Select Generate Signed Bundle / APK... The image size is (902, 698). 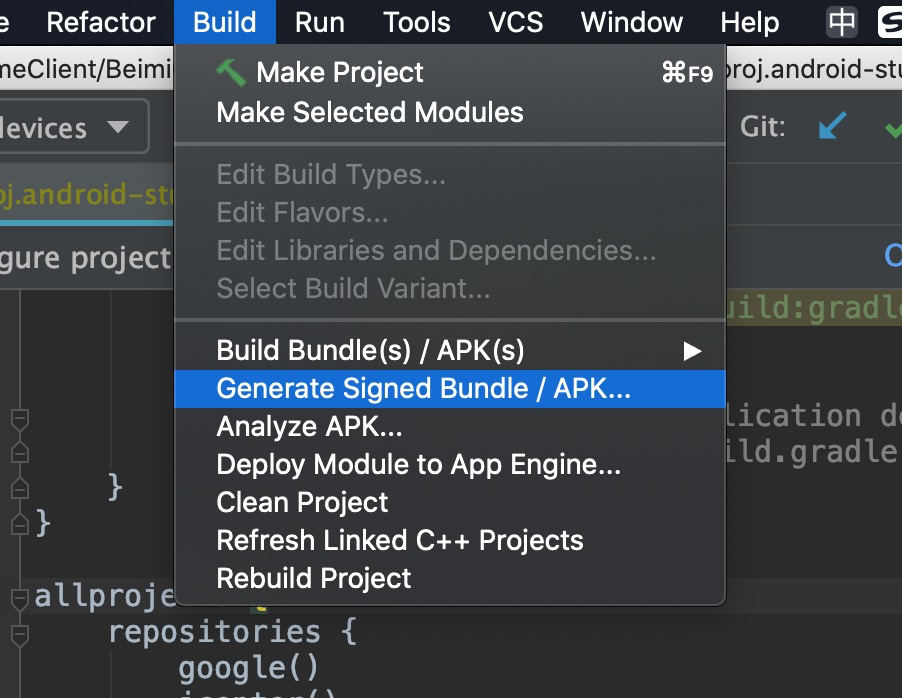click(x=450, y=389)
